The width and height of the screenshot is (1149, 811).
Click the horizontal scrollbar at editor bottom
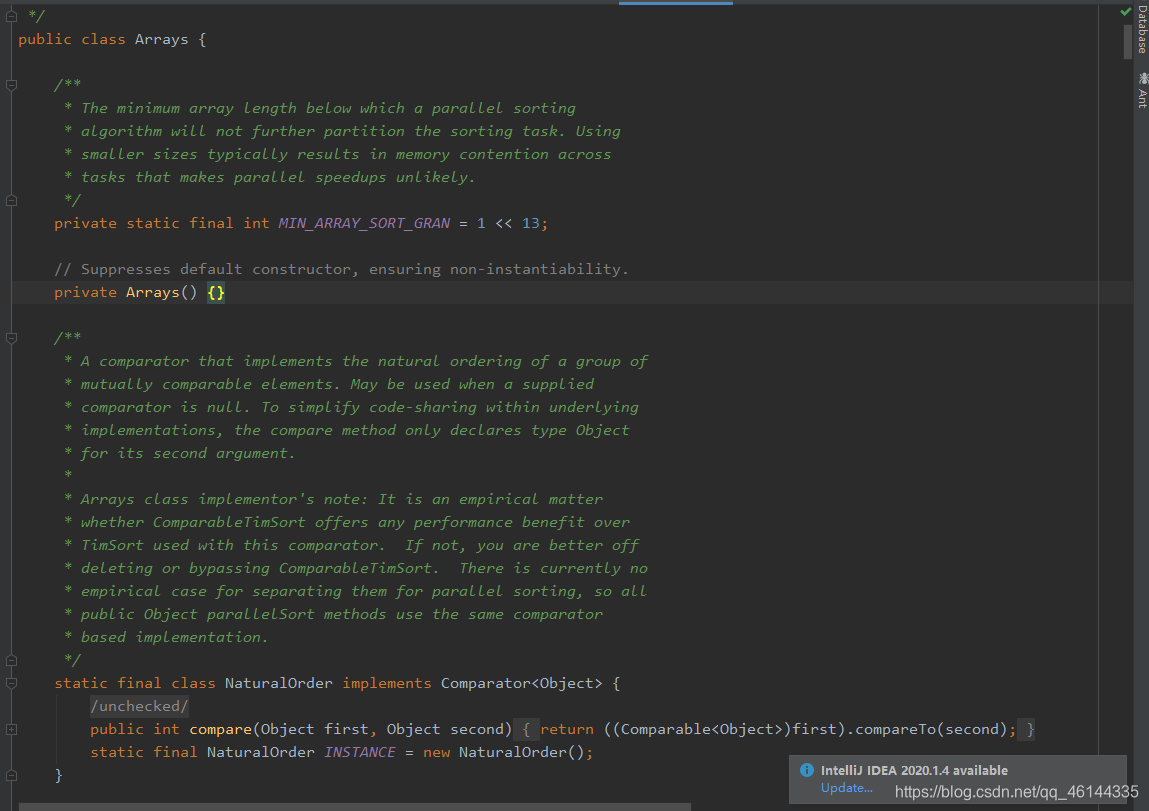tap(355, 807)
